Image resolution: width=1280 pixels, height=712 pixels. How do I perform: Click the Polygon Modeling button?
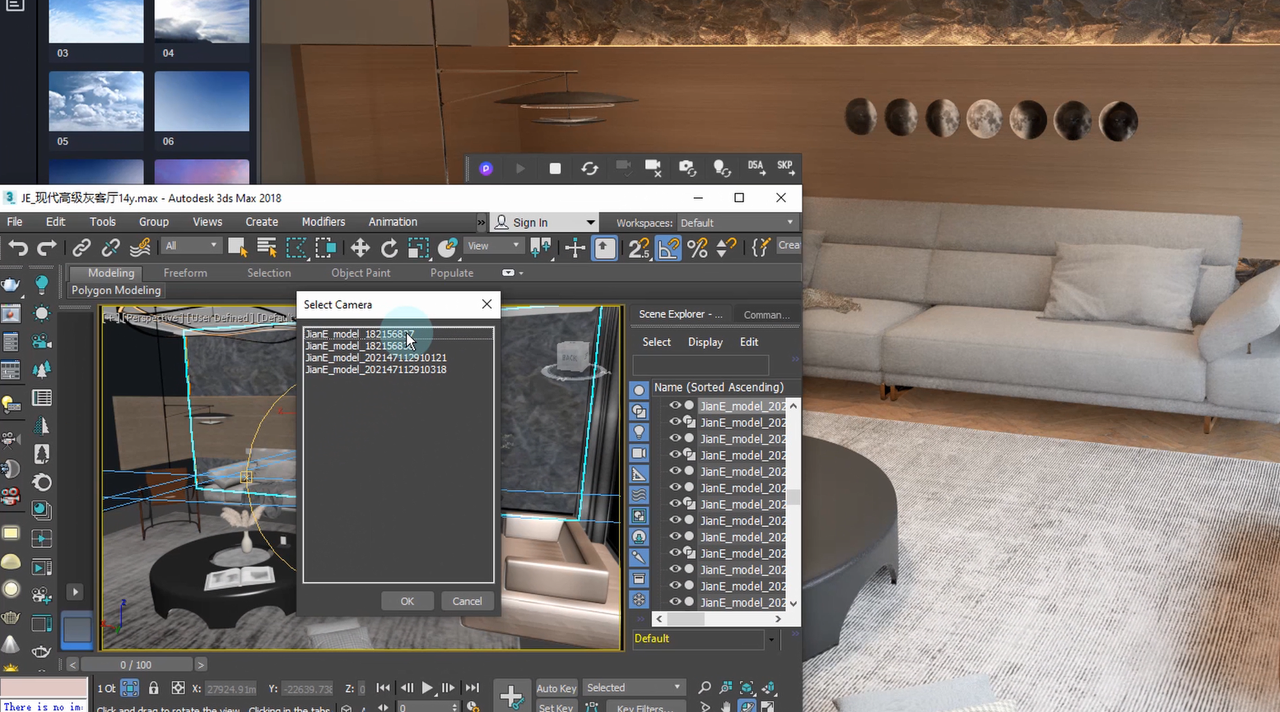[116, 290]
